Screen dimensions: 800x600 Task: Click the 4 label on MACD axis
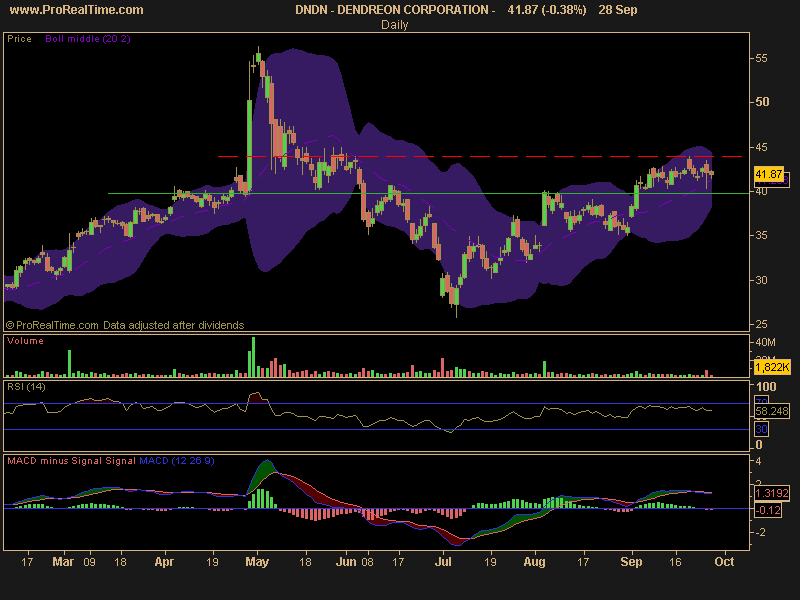(x=759, y=461)
